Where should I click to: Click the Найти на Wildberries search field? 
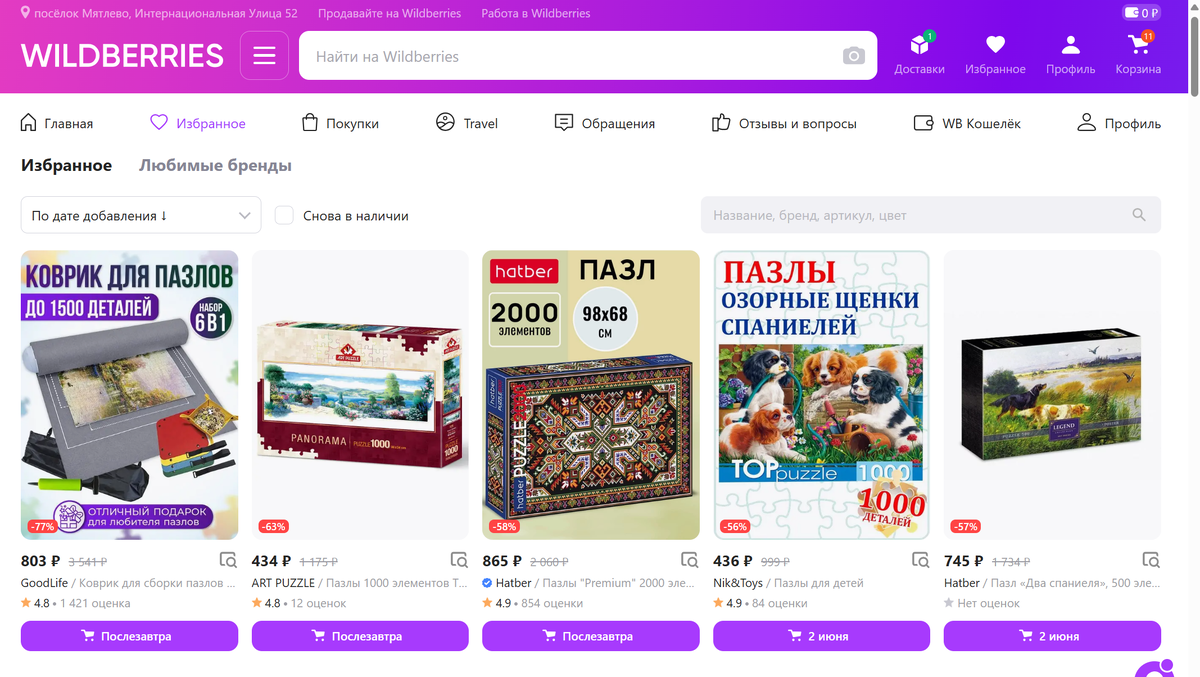[x=570, y=56]
